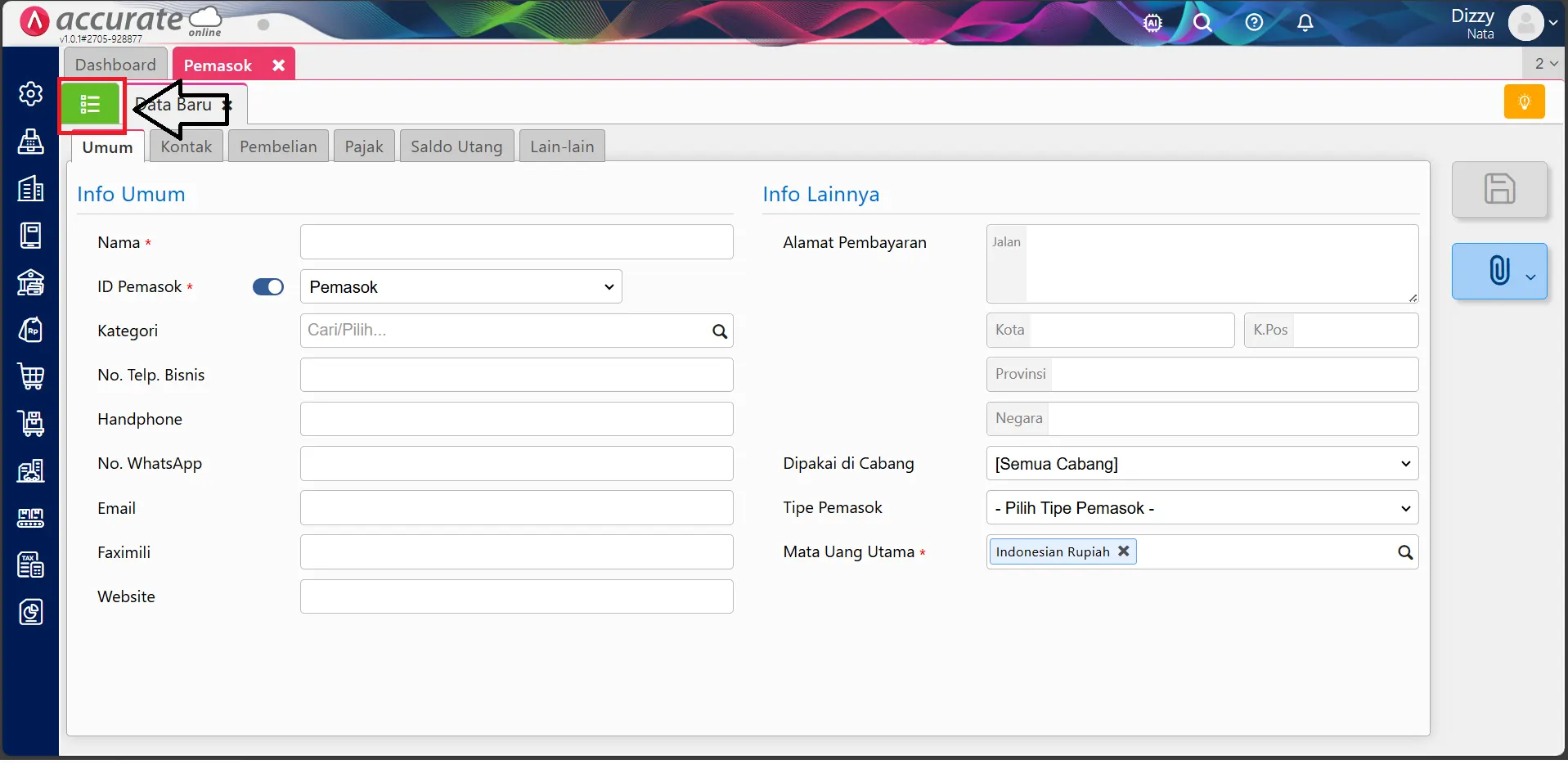The height and width of the screenshot is (765, 1568).
Task: Go to the Dashboard tab
Action: pos(115,65)
